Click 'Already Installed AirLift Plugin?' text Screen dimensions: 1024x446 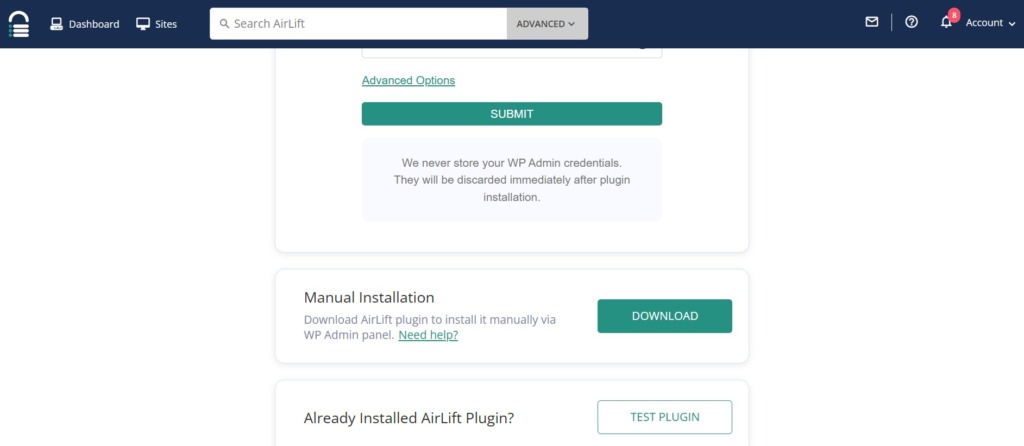409,418
